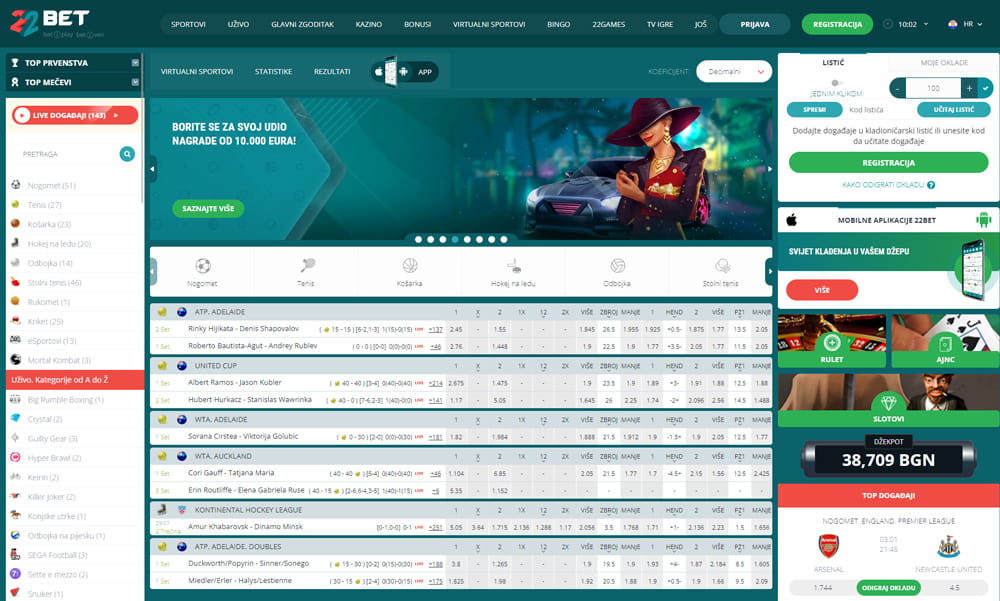This screenshot has width=1000, height=601.
Task: Go to previous banner slide
Action: pos(152,169)
